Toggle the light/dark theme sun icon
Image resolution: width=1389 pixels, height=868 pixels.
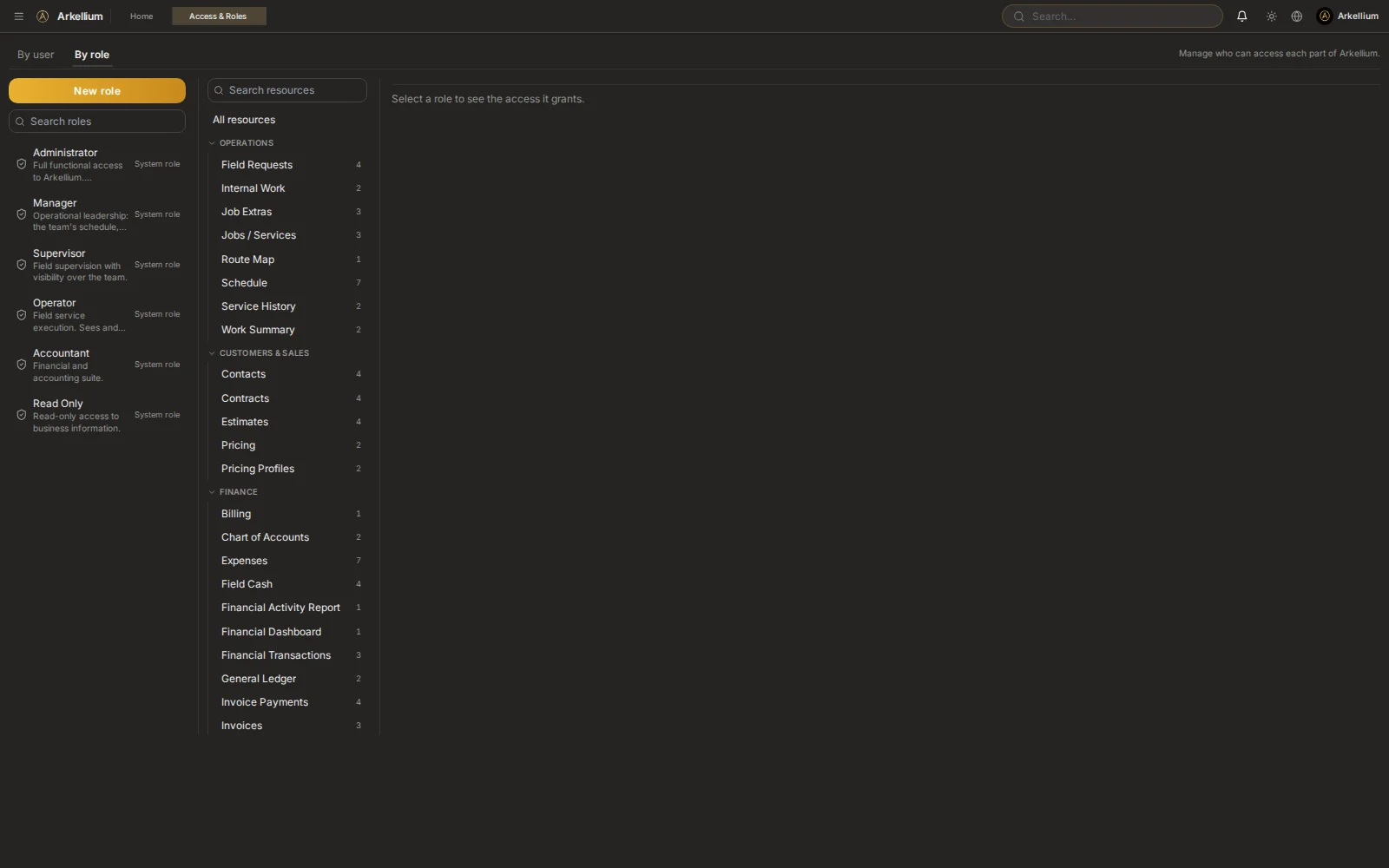[x=1271, y=16]
